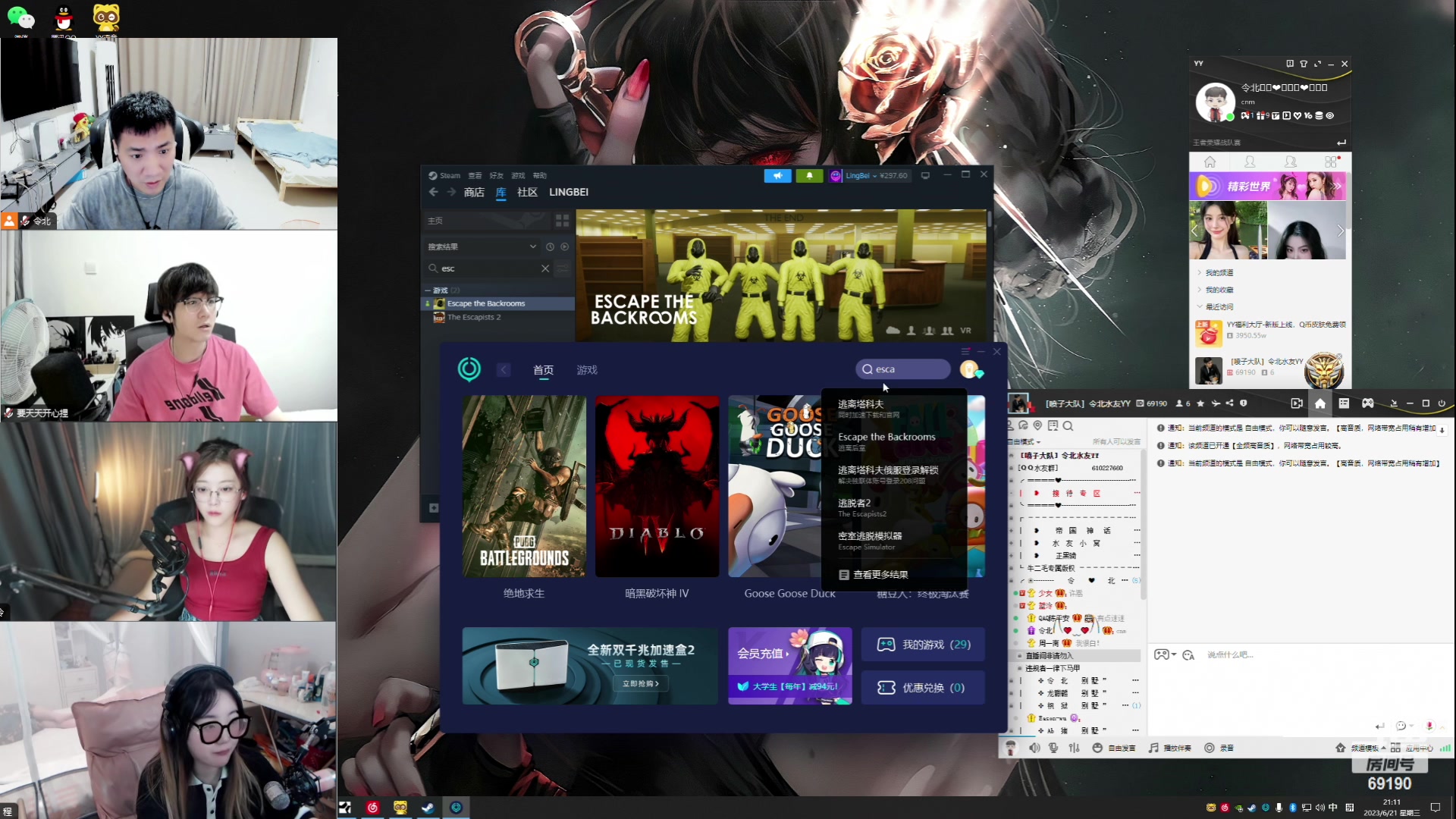1456x819 pixels.
Task: Select accelerator 首页 home tab
Action: (x=543, y=370)
